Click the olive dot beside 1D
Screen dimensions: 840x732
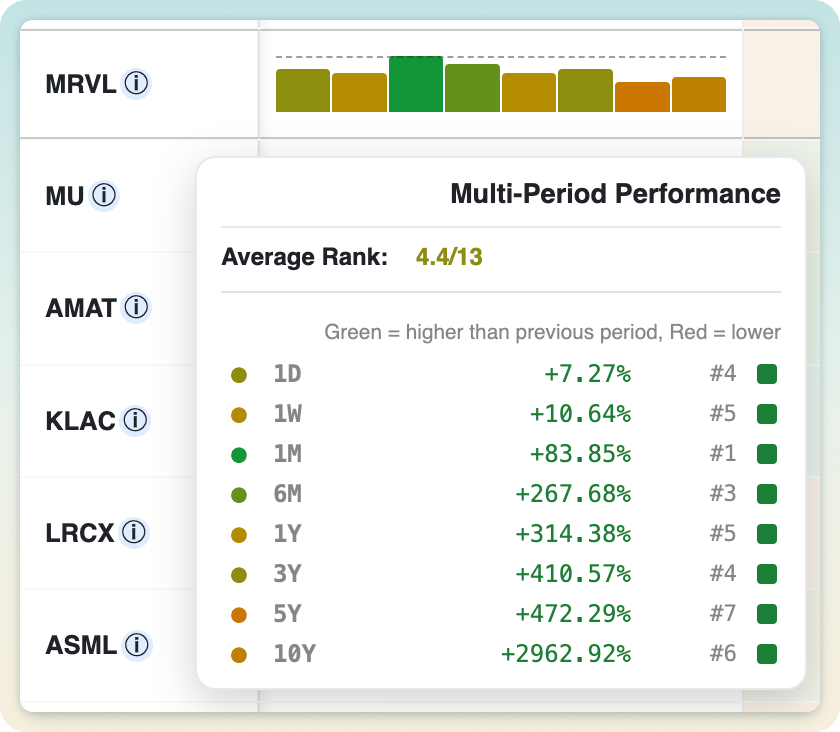tap(239, 375)
